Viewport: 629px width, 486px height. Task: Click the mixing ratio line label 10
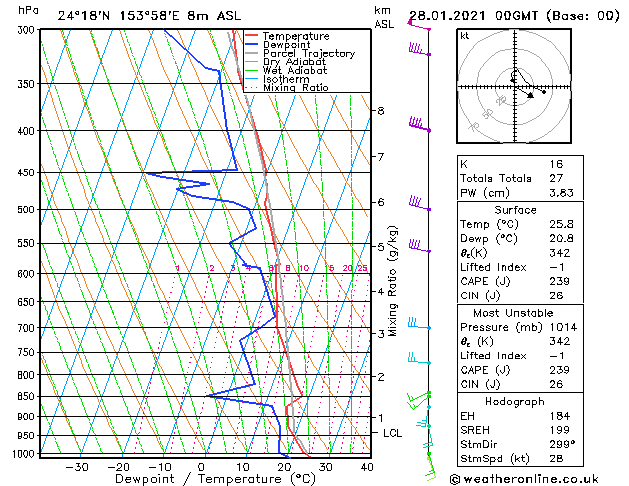click(304, 268)
